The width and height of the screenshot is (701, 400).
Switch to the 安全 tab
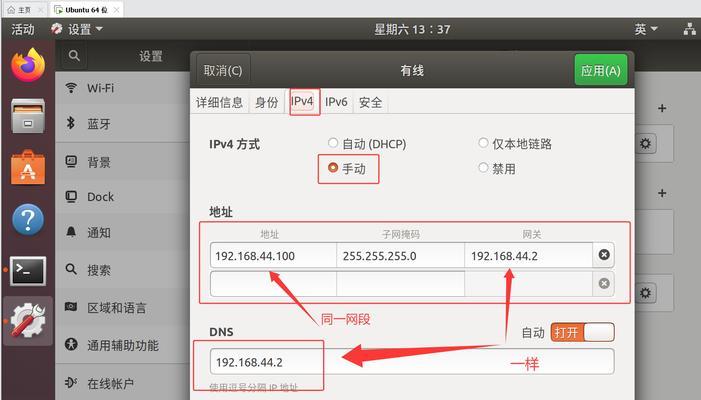coord(371,102)
